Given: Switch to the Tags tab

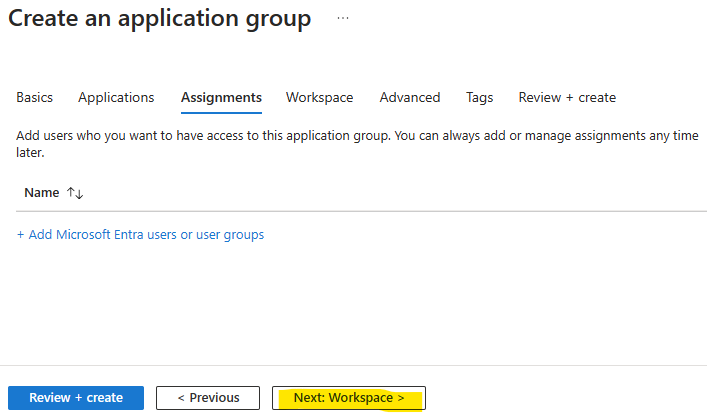Looking at the screenshot, I should pos(479,97).
